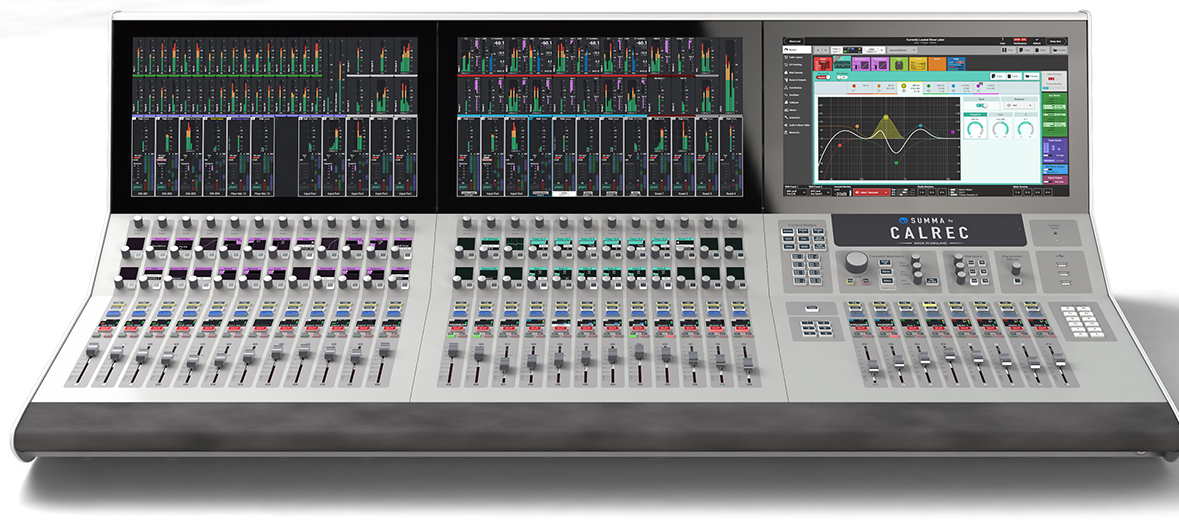This screenshot has width=1179, height=527.
Task: Open the blue Fader processing tile
Action: pos(956,64)
